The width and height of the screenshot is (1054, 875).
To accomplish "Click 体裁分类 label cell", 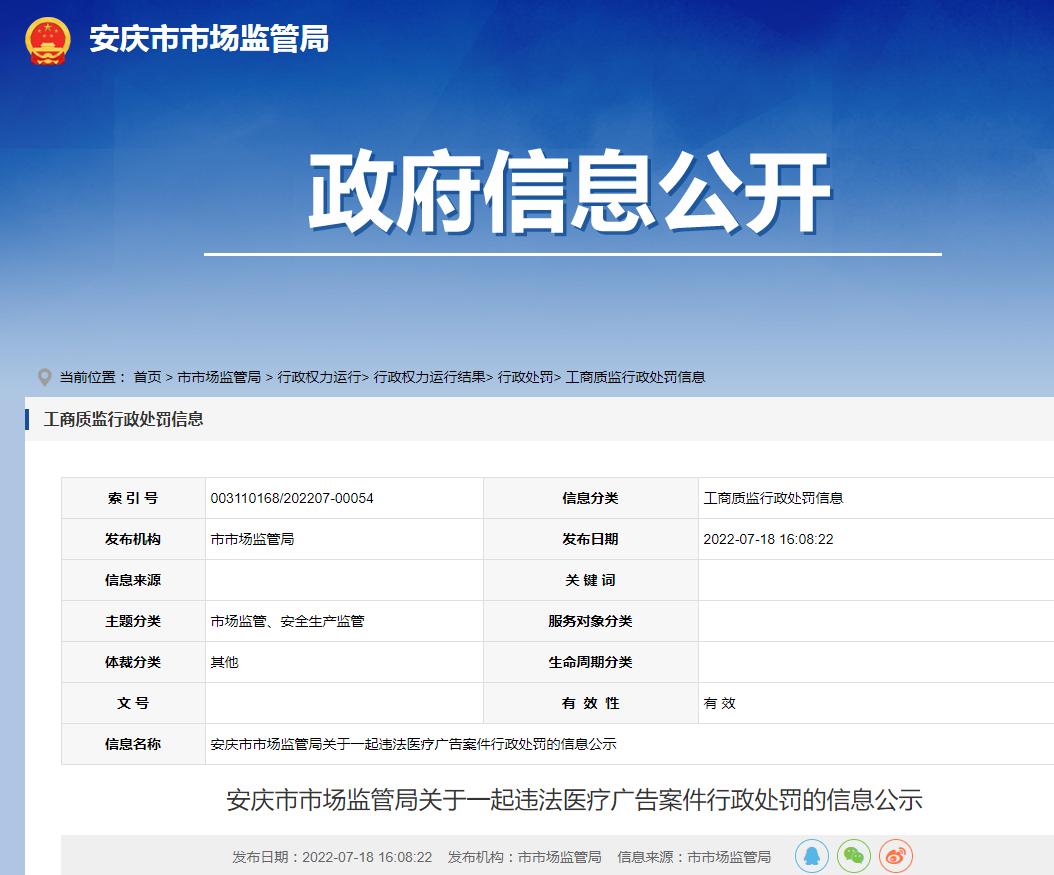I will click(x=133, y=662).
